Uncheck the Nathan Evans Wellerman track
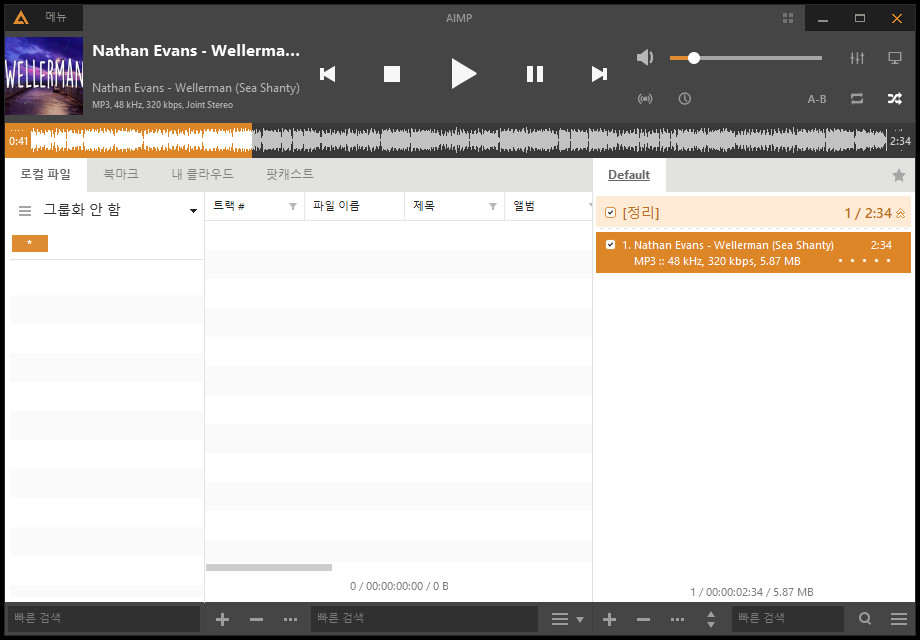The image size is (920, 640). pos(610,245)
